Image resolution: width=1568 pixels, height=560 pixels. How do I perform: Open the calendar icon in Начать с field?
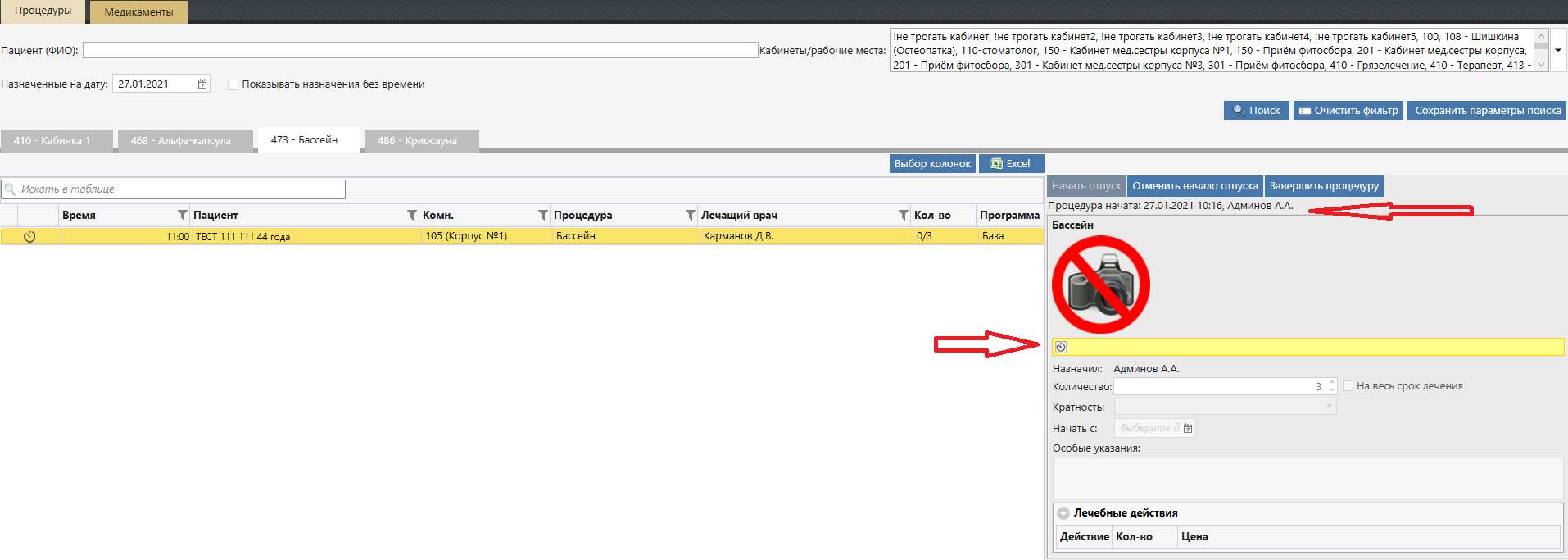tap(1188, 428)
